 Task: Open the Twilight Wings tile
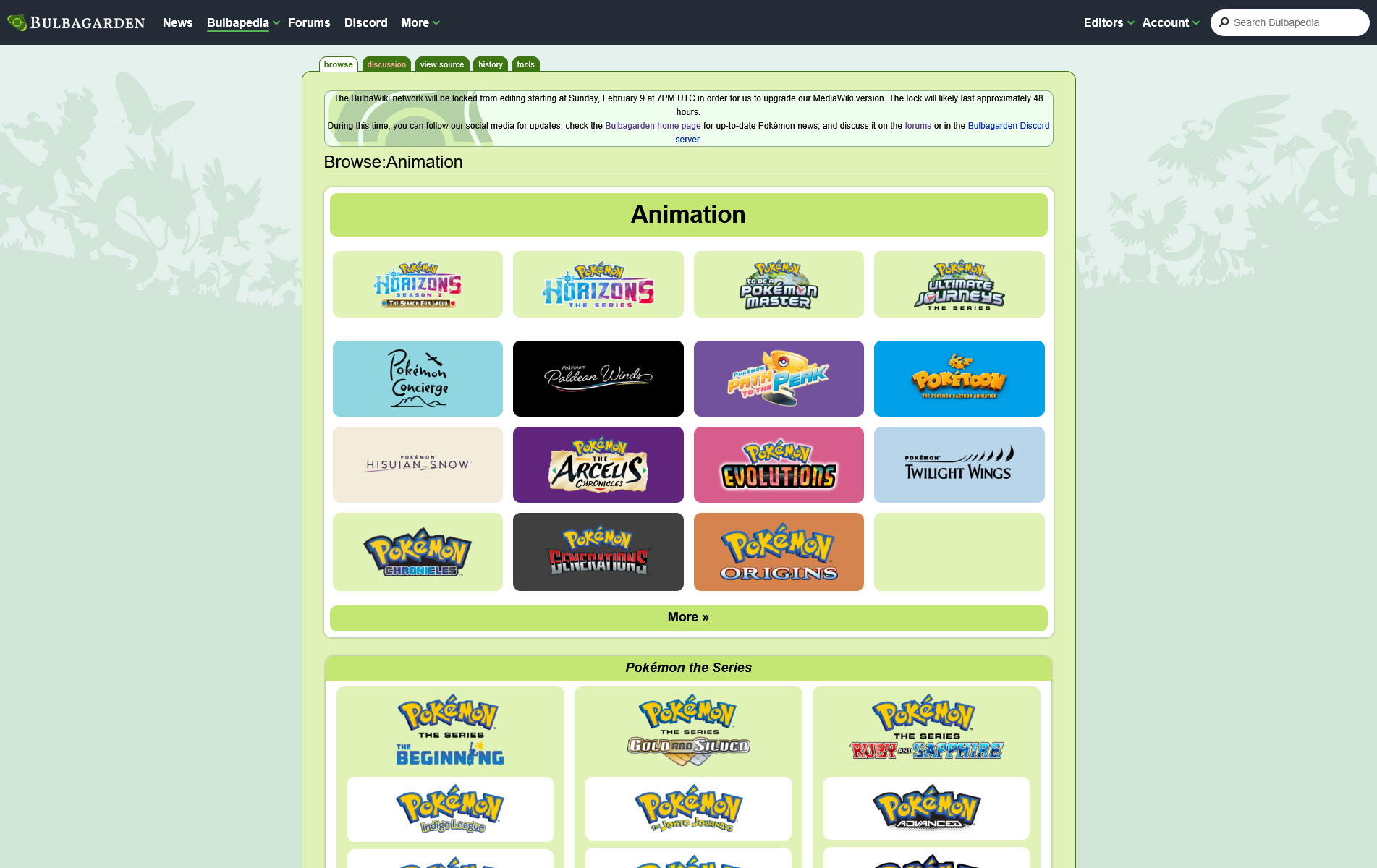coord(959,464)
